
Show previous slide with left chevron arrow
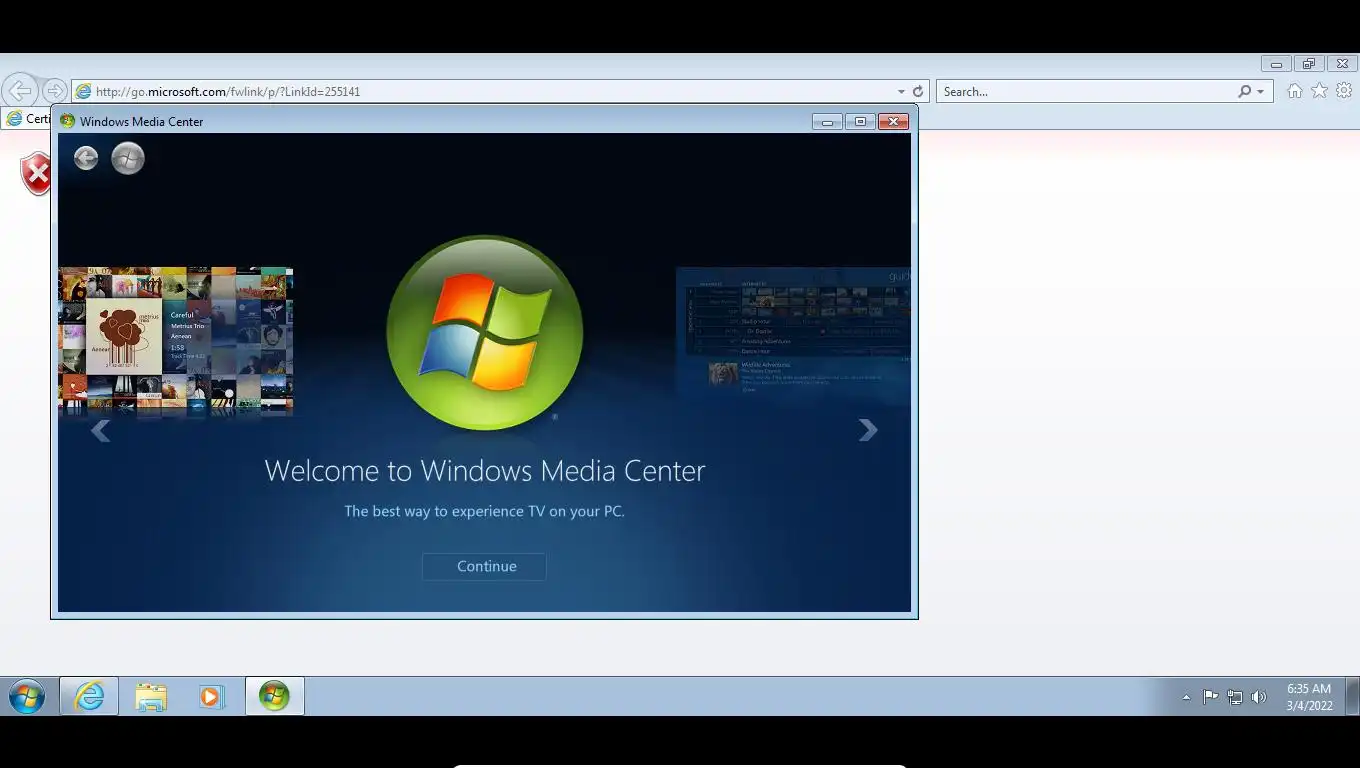tap(100, 431)
